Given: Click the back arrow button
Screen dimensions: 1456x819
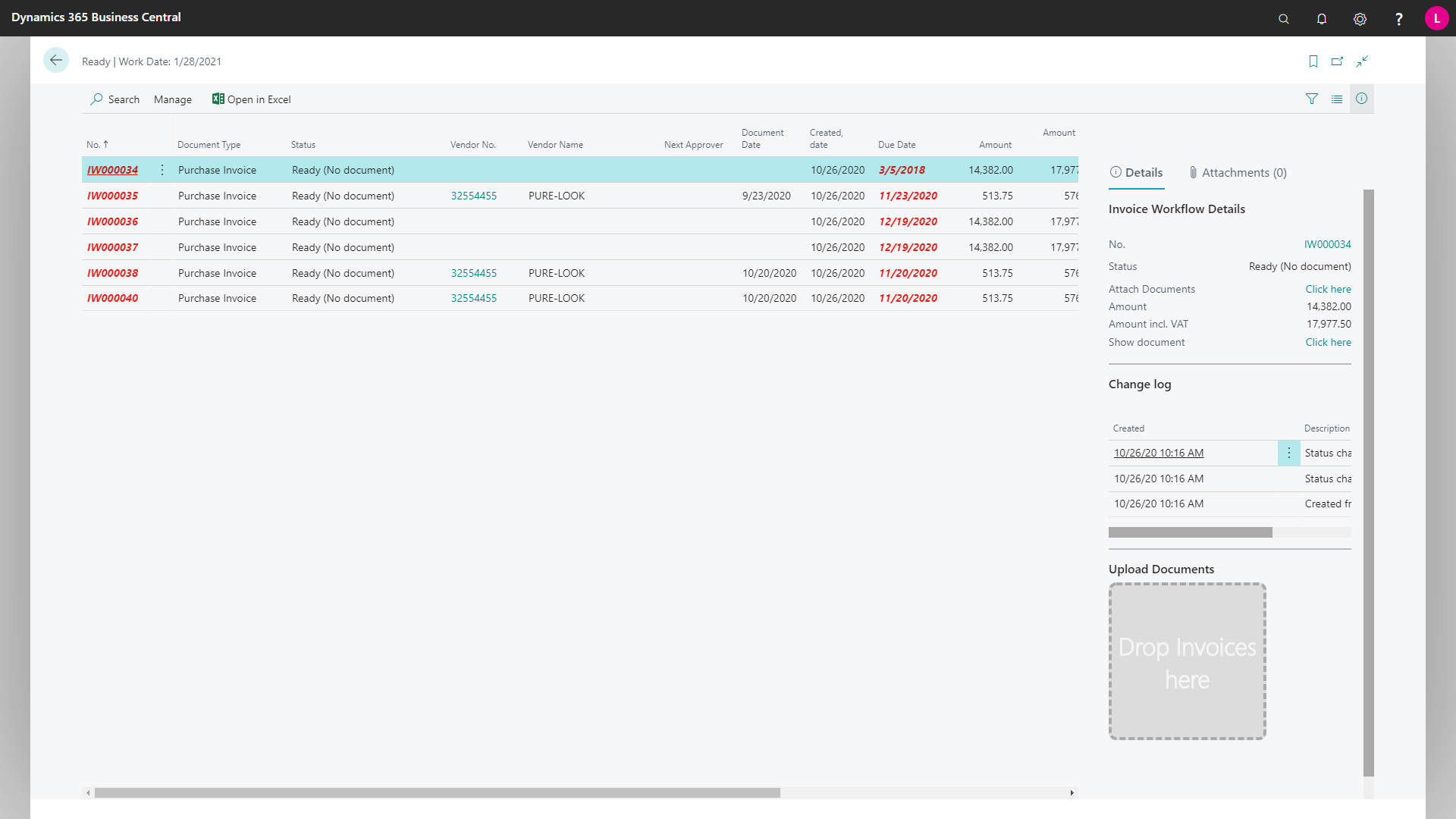Looking at the screenshot, I should coord(56,61).
